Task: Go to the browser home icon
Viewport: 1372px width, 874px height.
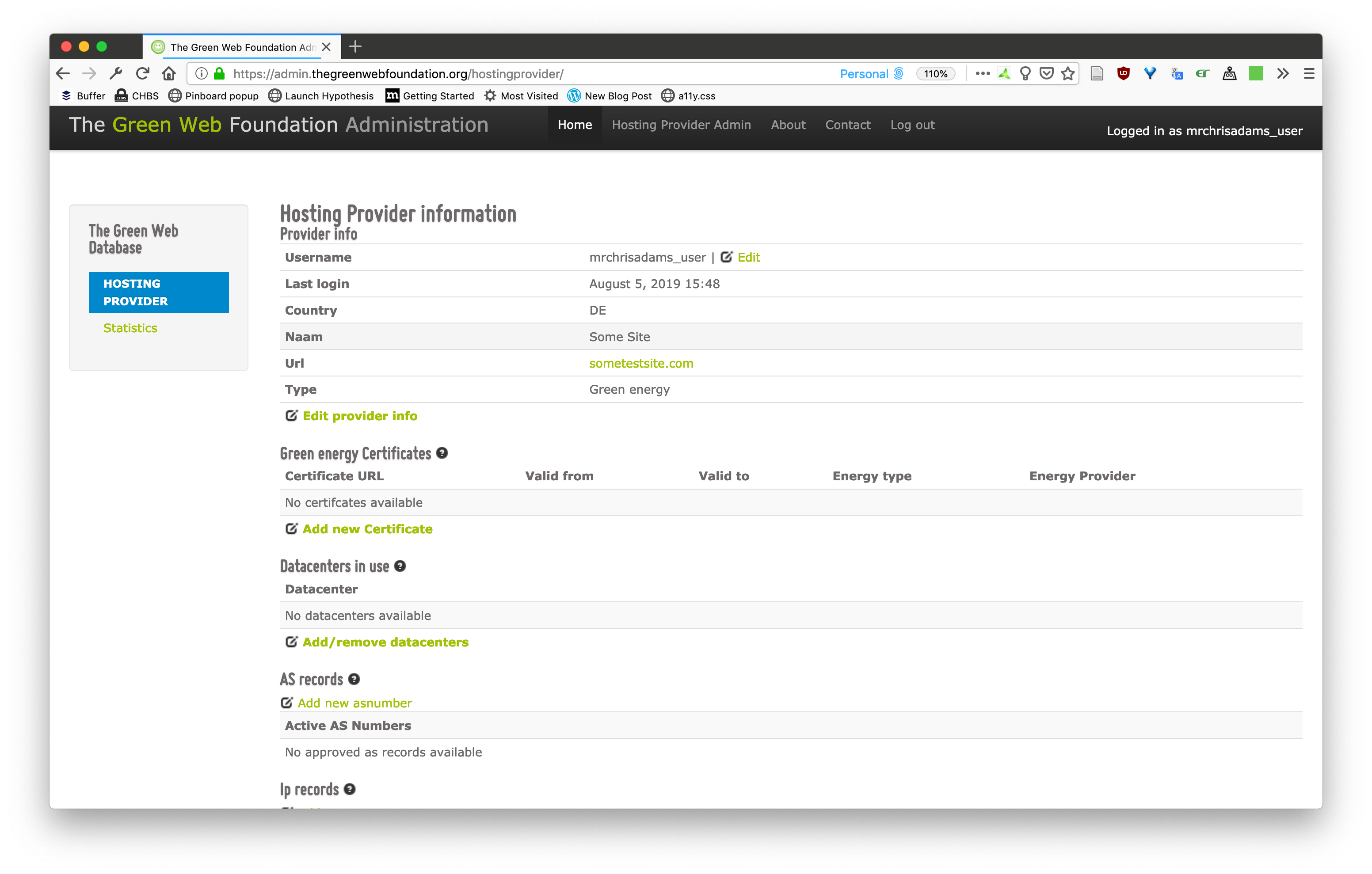Action: tap(169, 73)
